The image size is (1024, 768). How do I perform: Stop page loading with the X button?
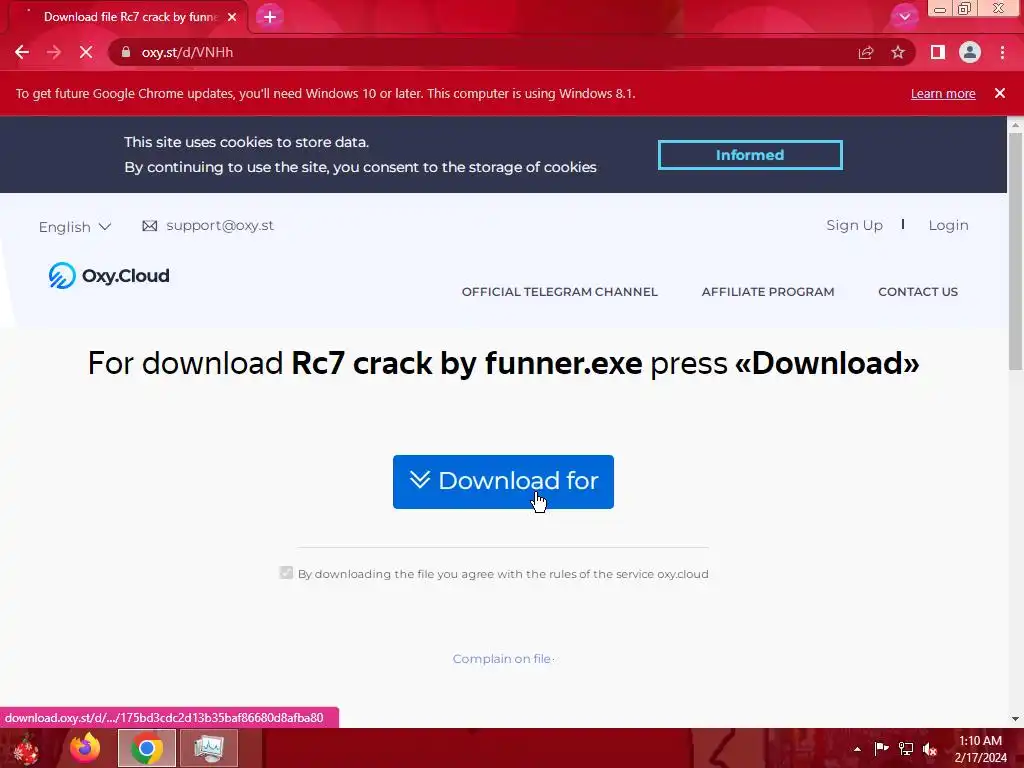pyautogui.click(x=86, y=52)
